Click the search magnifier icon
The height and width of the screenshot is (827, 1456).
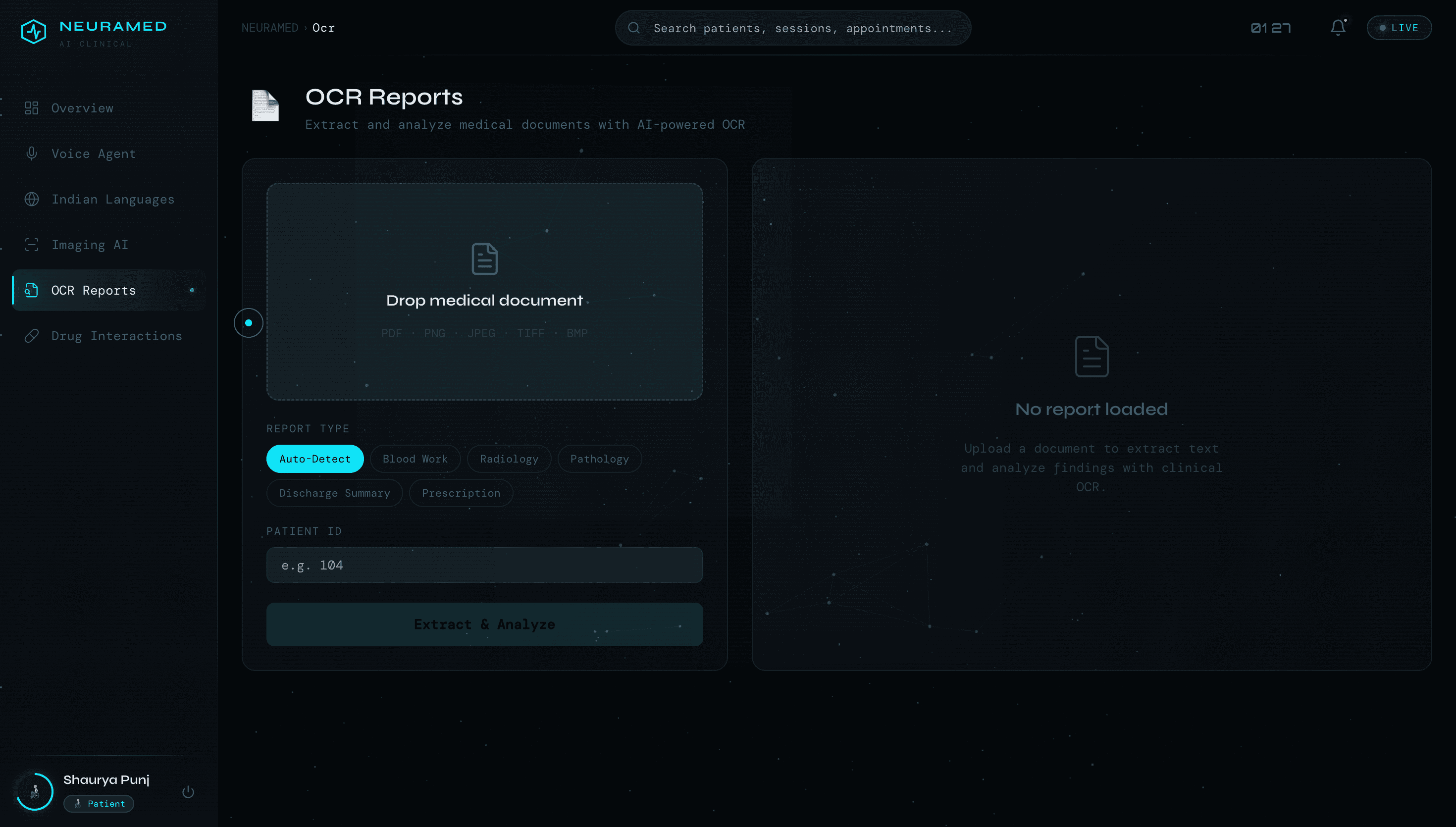pos(634,27)
